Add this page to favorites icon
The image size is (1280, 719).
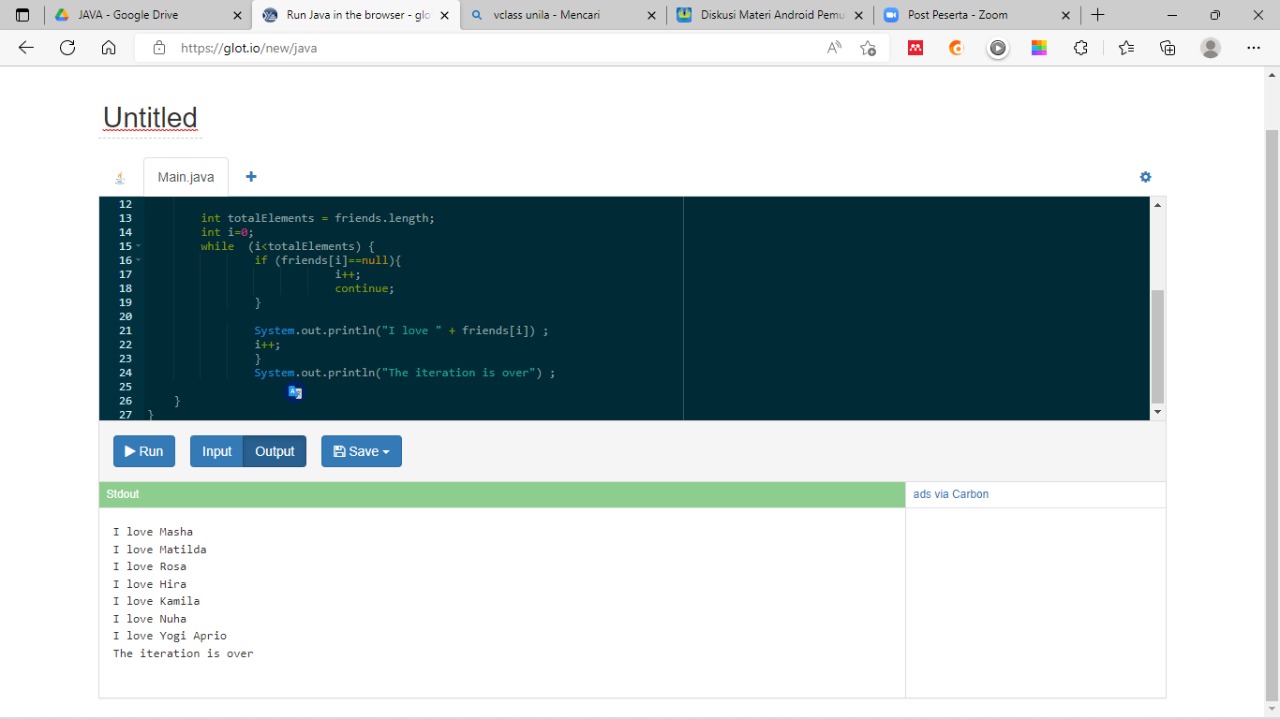[x=868, y=48]
